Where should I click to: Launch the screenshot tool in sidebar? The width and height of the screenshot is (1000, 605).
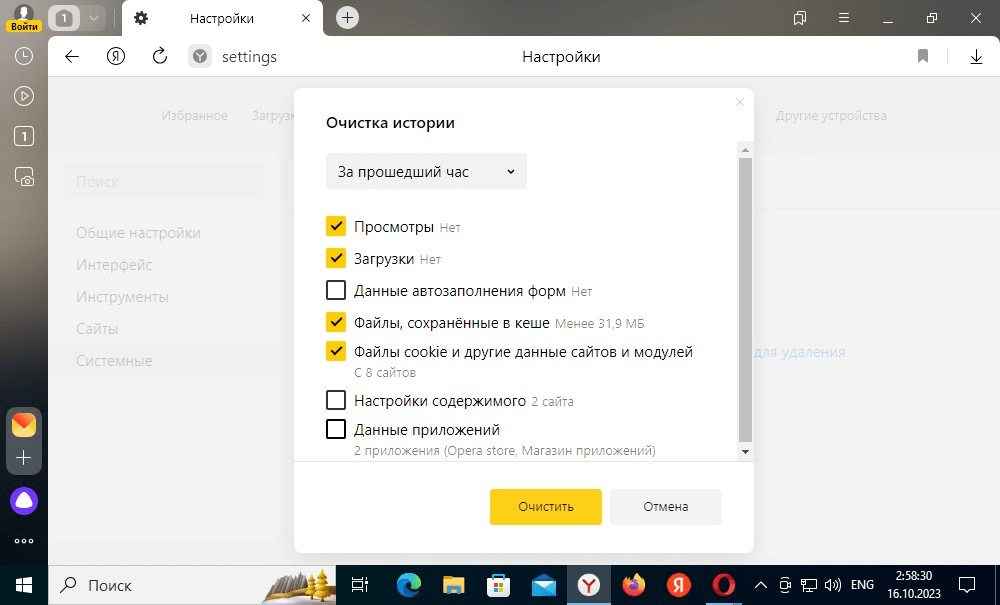(24, 177)
